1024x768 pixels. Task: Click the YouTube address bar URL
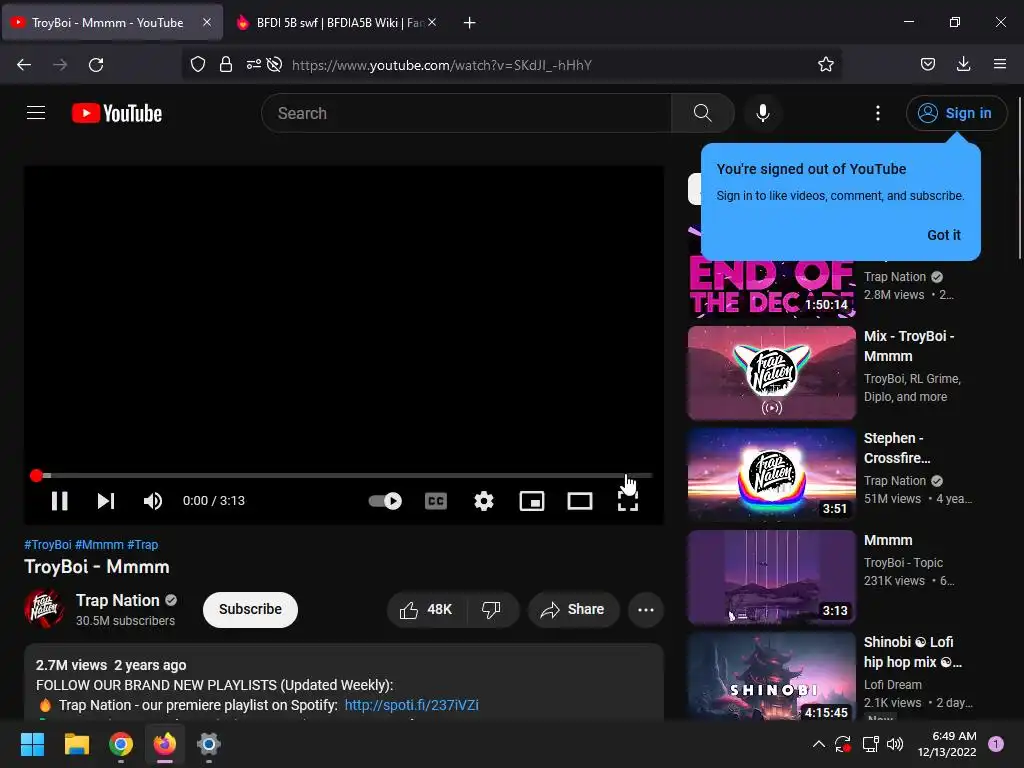[x=441, y=65]
